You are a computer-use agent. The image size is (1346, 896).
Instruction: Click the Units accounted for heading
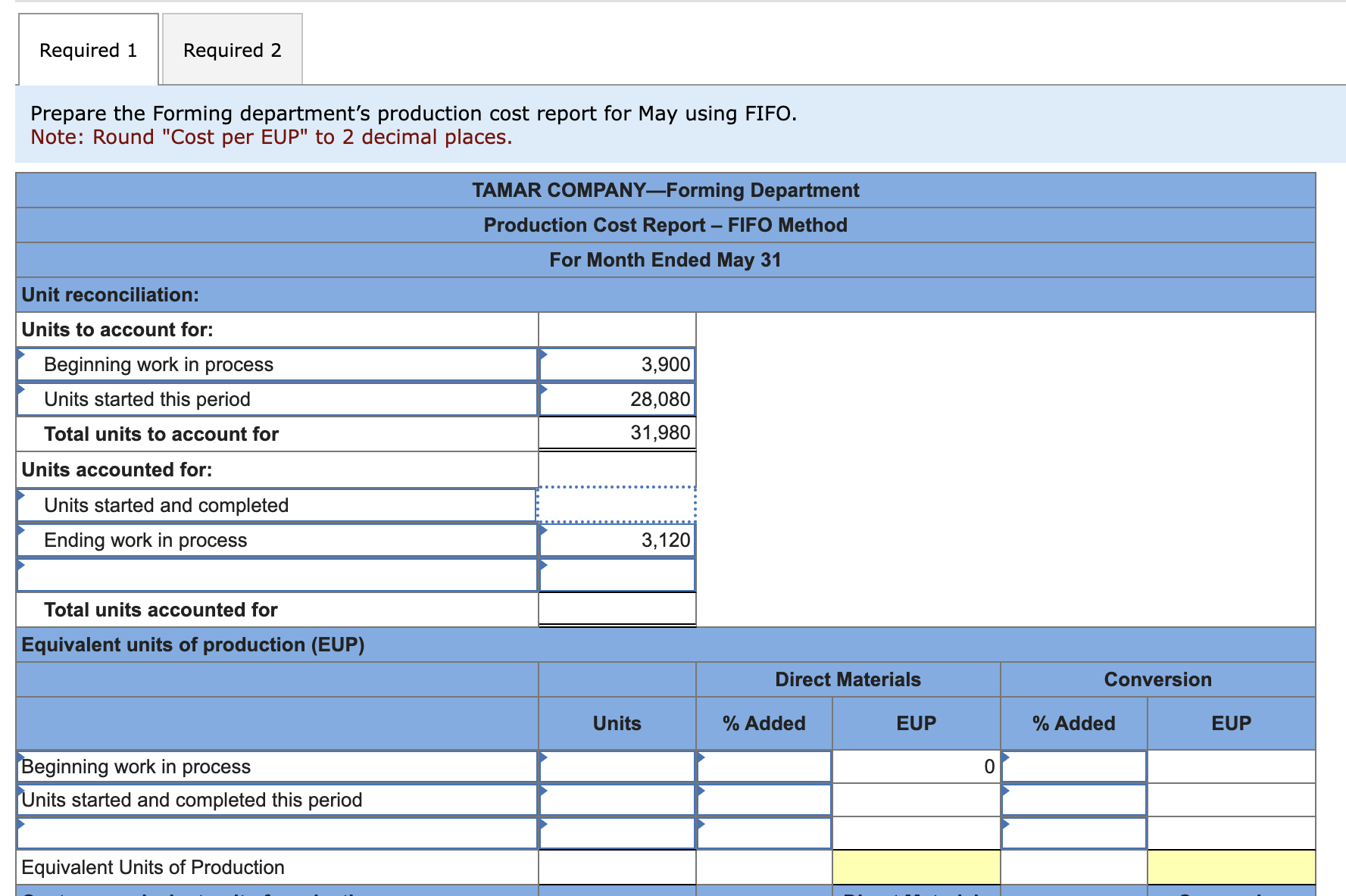click(117, 470)
